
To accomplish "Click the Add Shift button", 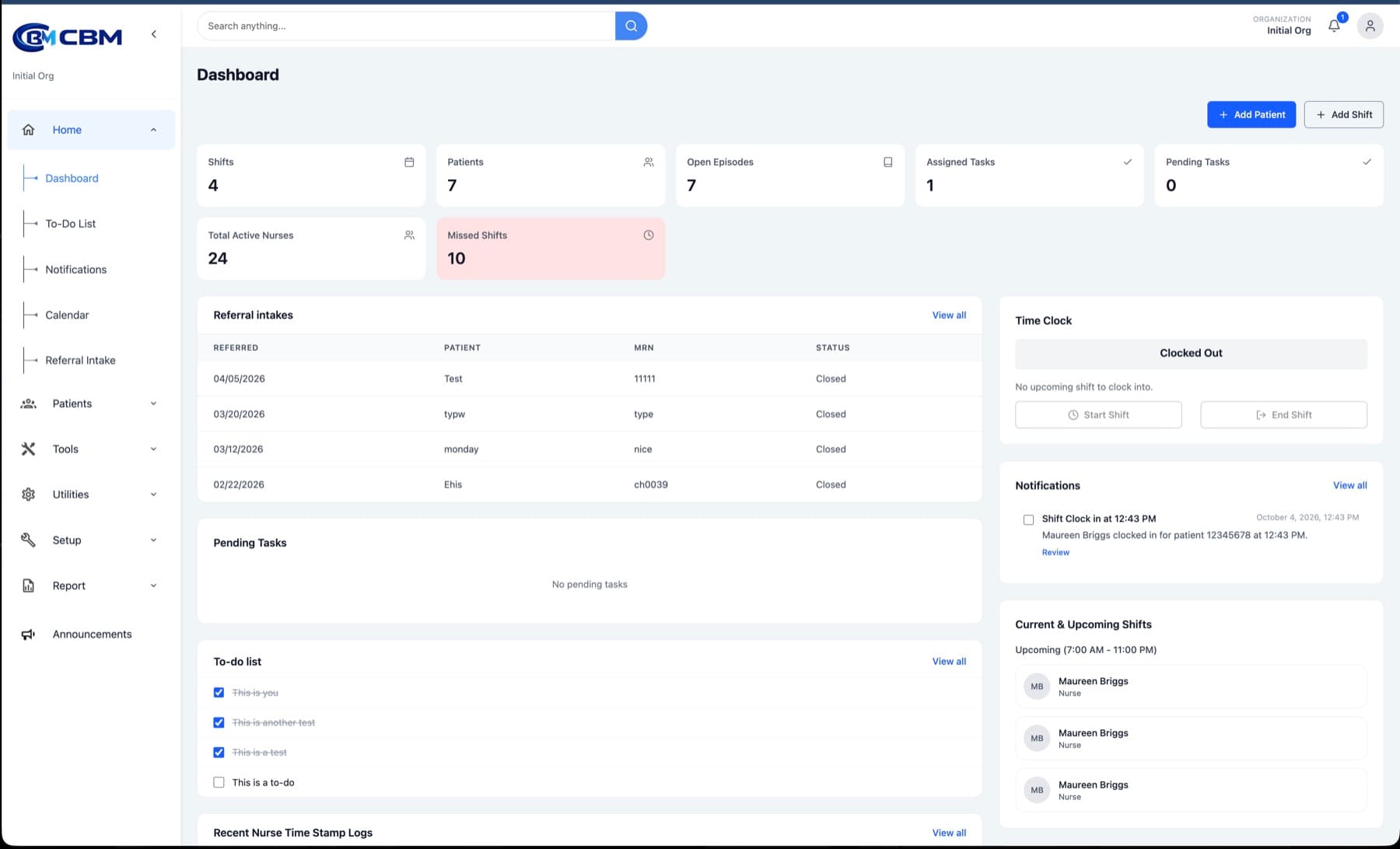I will click(x=1343, y=114).
